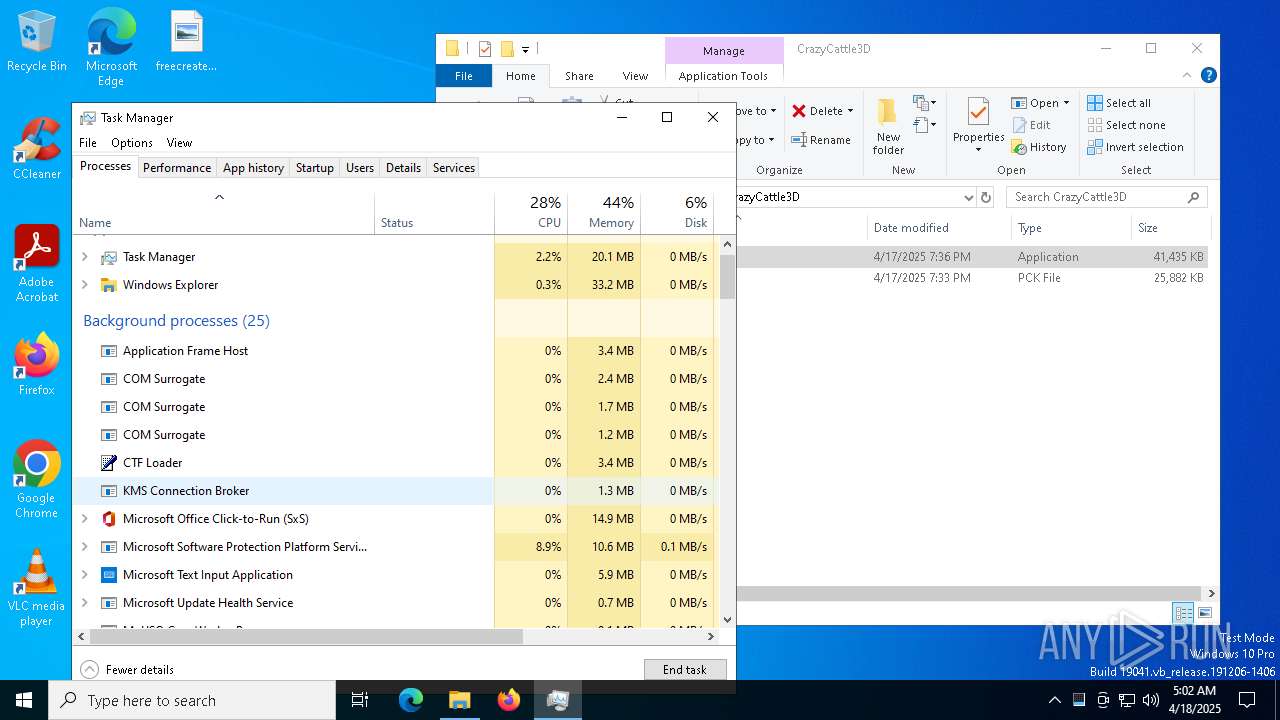Image resolution: width=1280 pixels, height=720 pixels.
Task: Switch to the Details tab
Action: pos(403,168)
